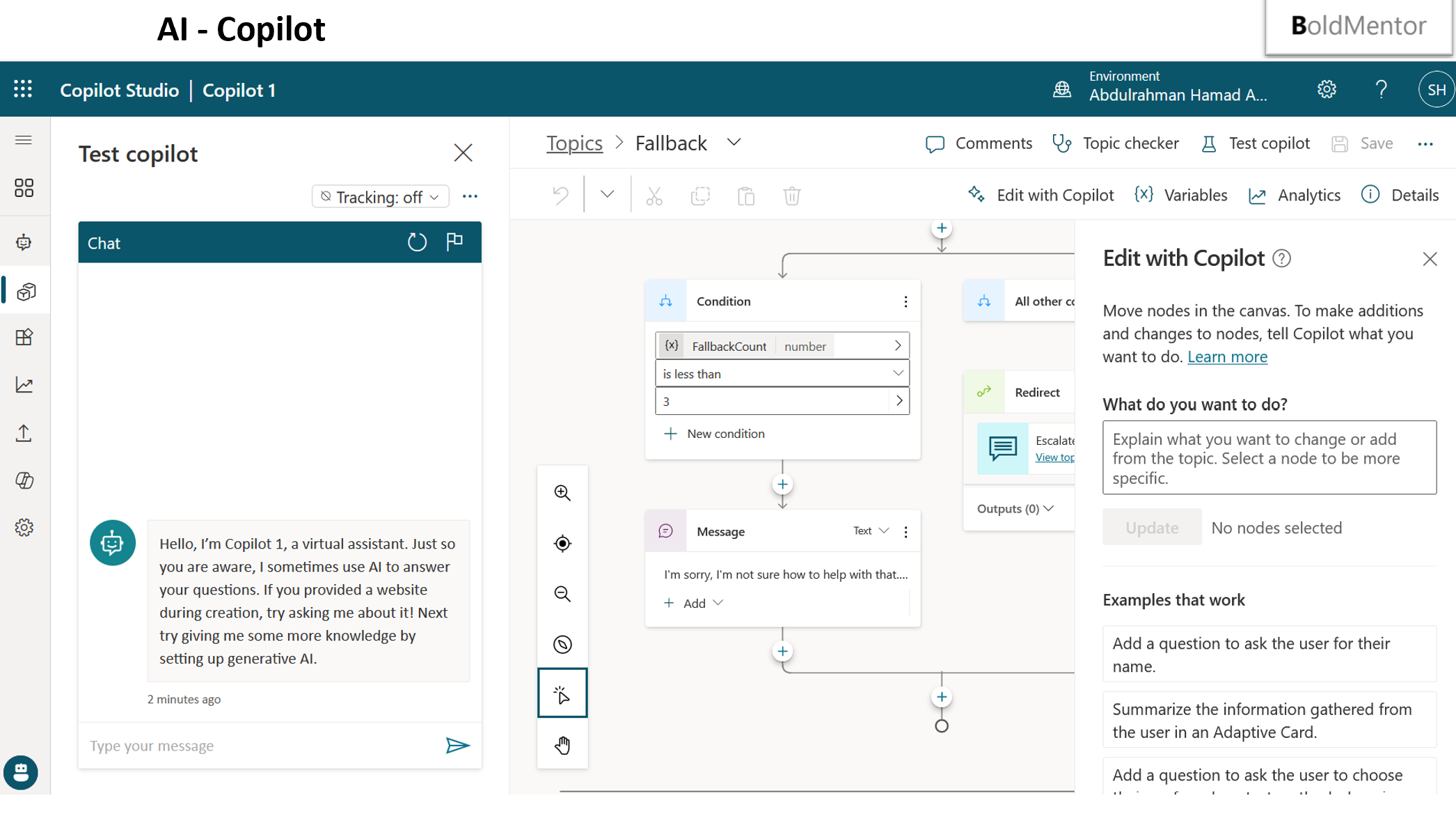Open the Variables panel
1456x816 pixels.
click(1181, 195)
